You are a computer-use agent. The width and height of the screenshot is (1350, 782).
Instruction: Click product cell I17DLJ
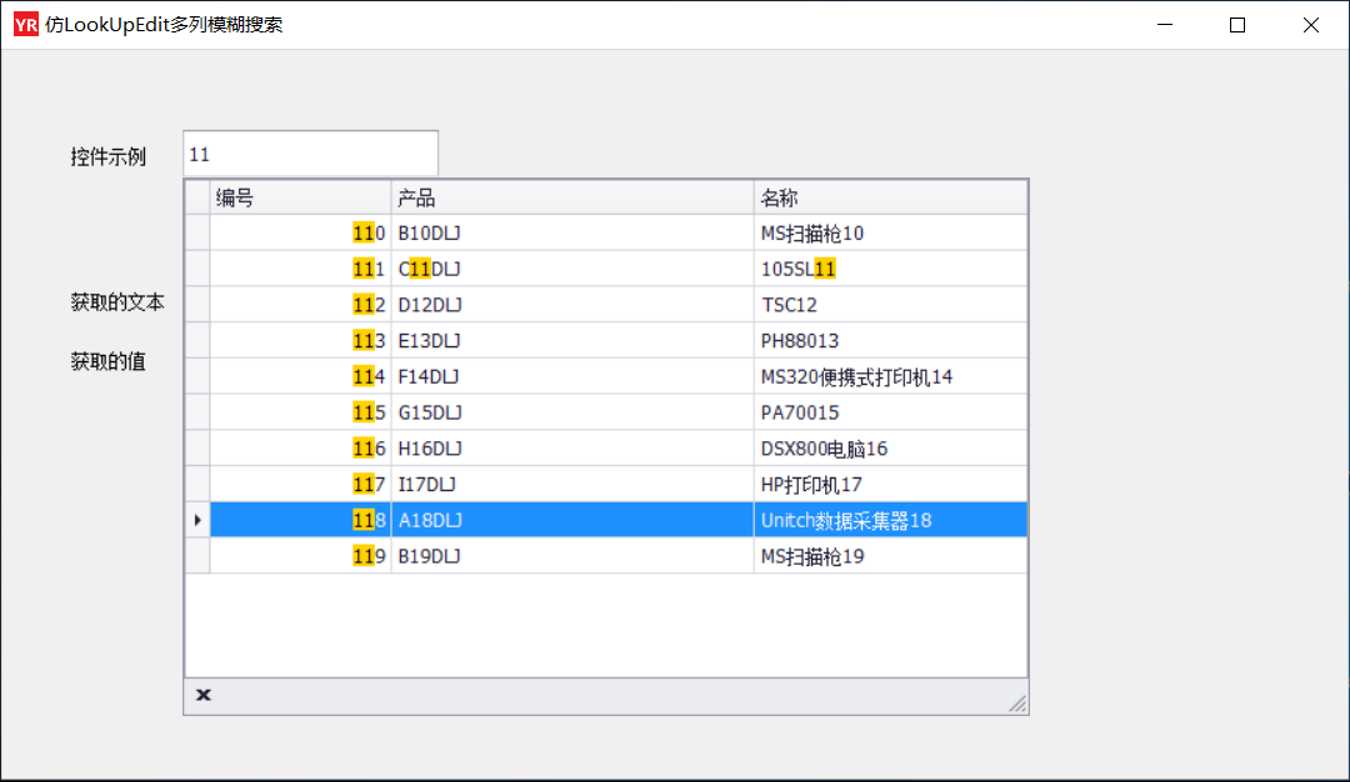pyautogui.click(x=572, y=485)
